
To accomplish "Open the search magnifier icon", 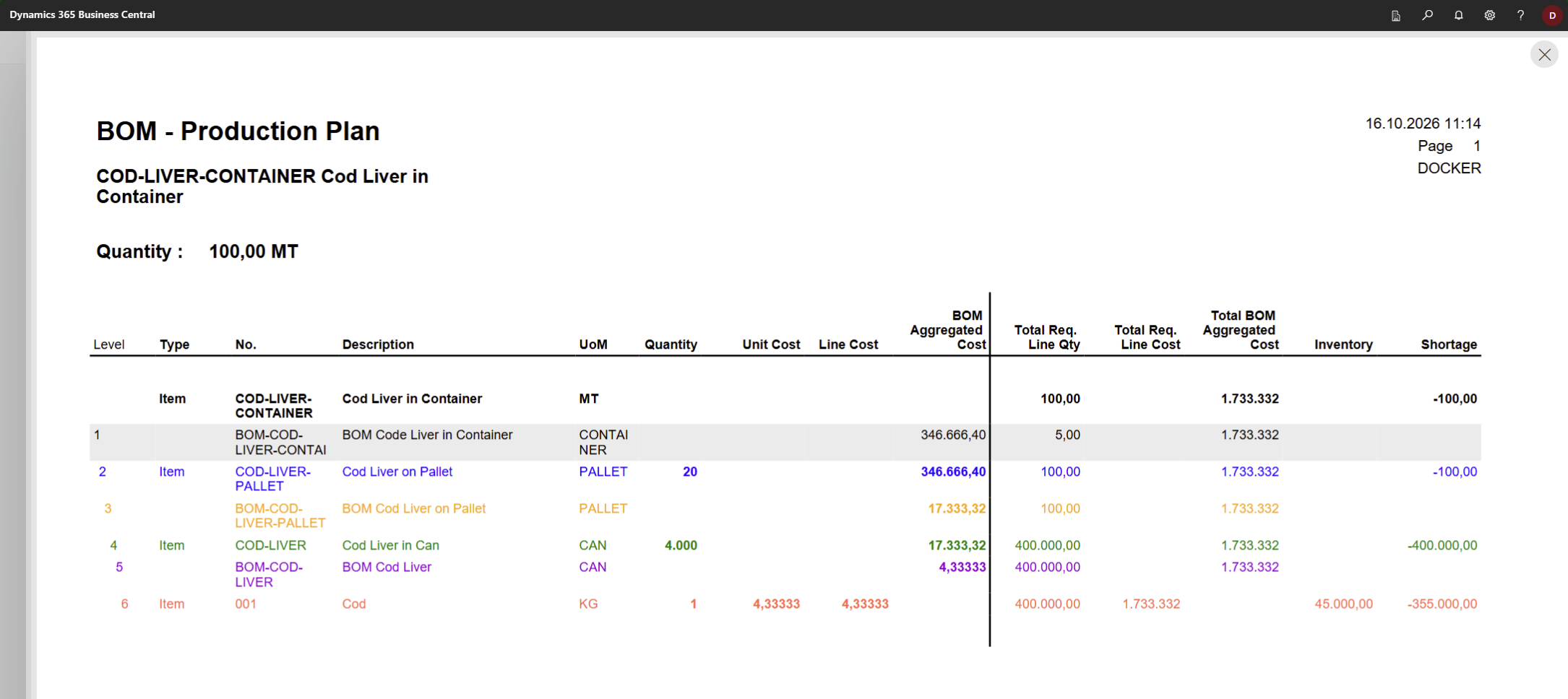I will [x=1427, y=15].
